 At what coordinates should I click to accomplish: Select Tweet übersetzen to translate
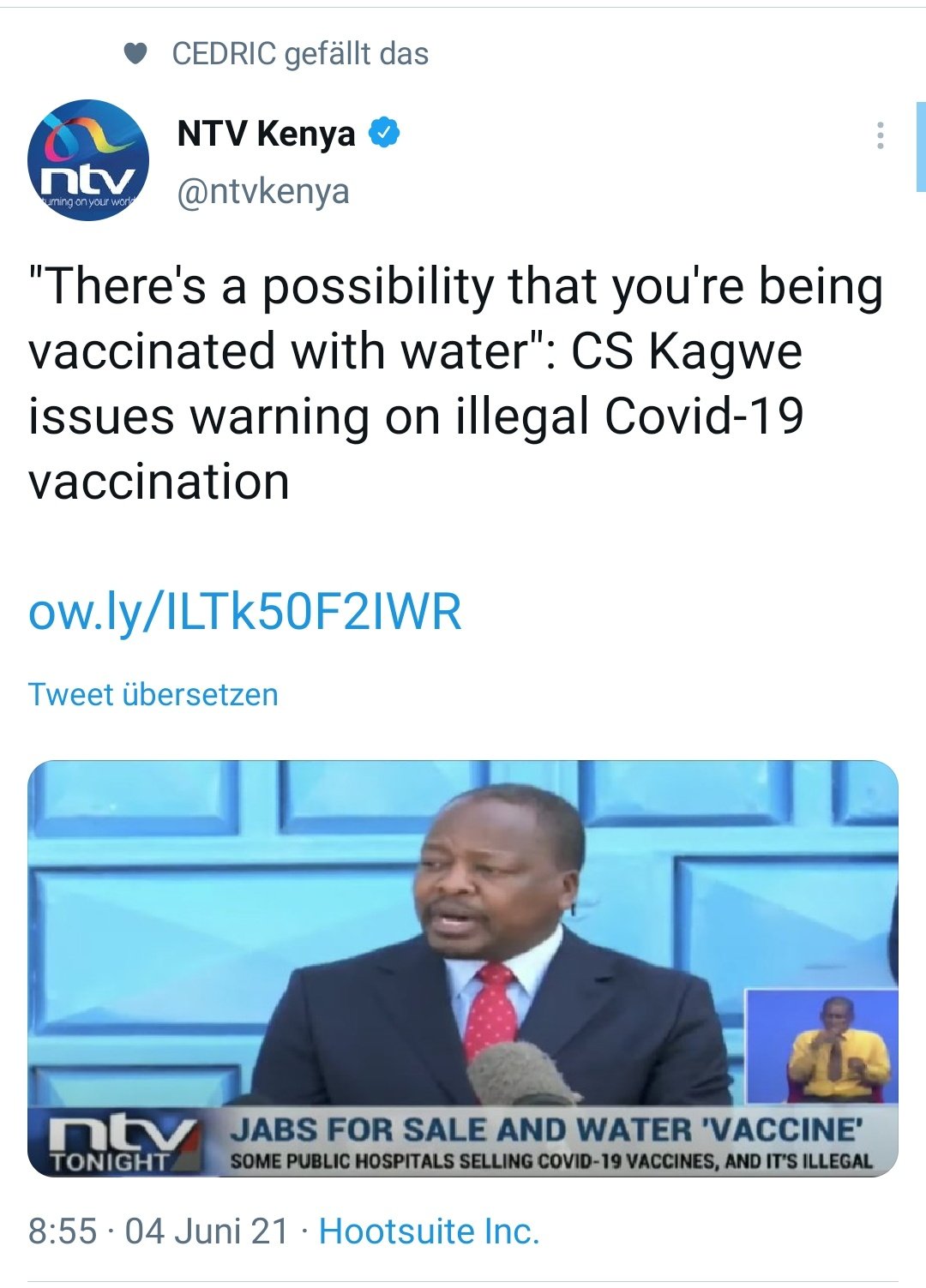pyautogui.click(x=153, y=694)
